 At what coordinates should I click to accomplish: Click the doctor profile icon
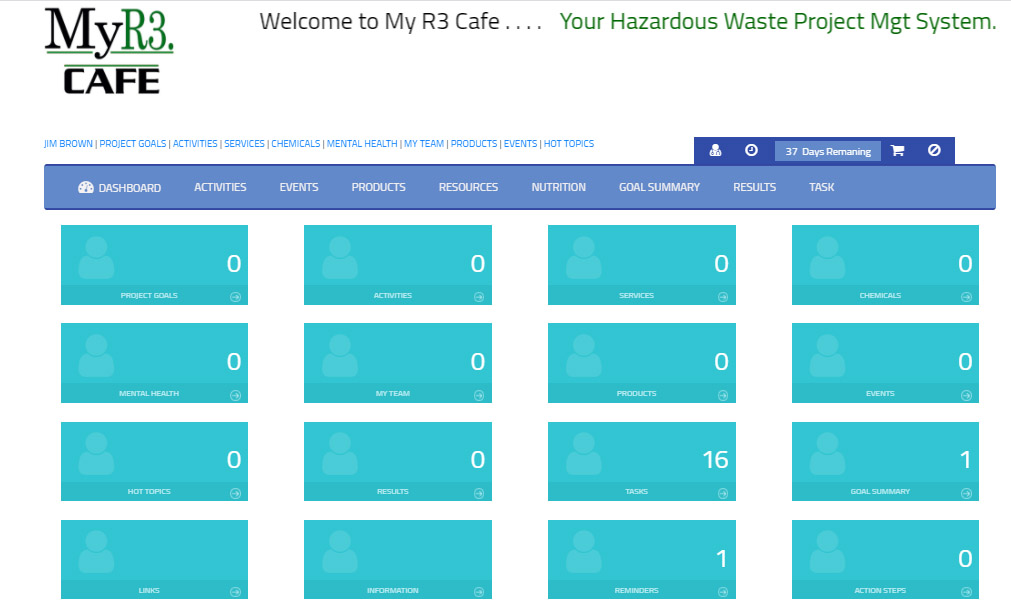pos(716,151)
